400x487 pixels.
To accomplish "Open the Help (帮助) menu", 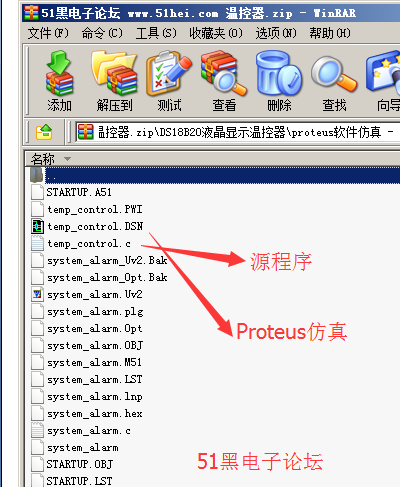I will pos(330,33).
